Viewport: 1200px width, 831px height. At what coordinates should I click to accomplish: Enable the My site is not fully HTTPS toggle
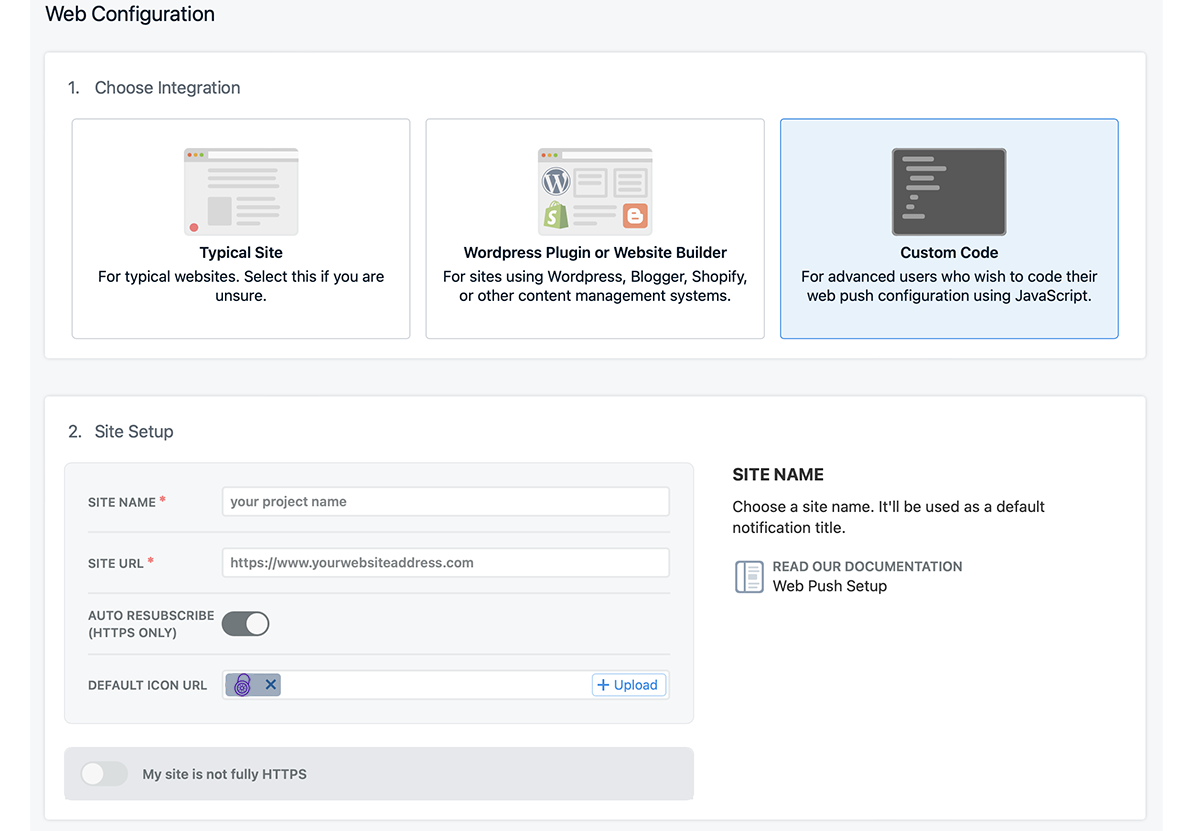coord(104,774)
